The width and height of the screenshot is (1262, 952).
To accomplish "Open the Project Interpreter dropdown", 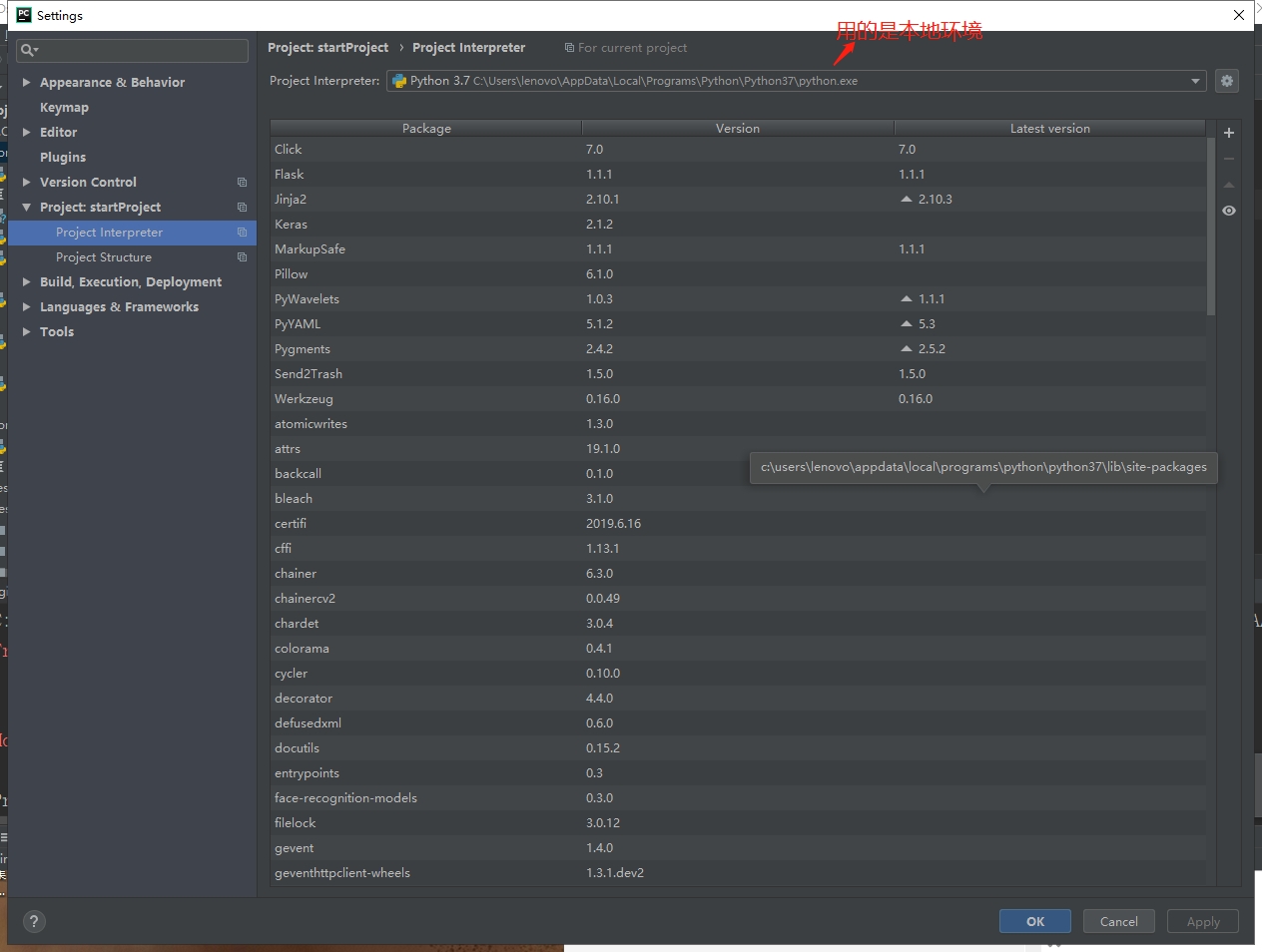I will click(1195, 81).
